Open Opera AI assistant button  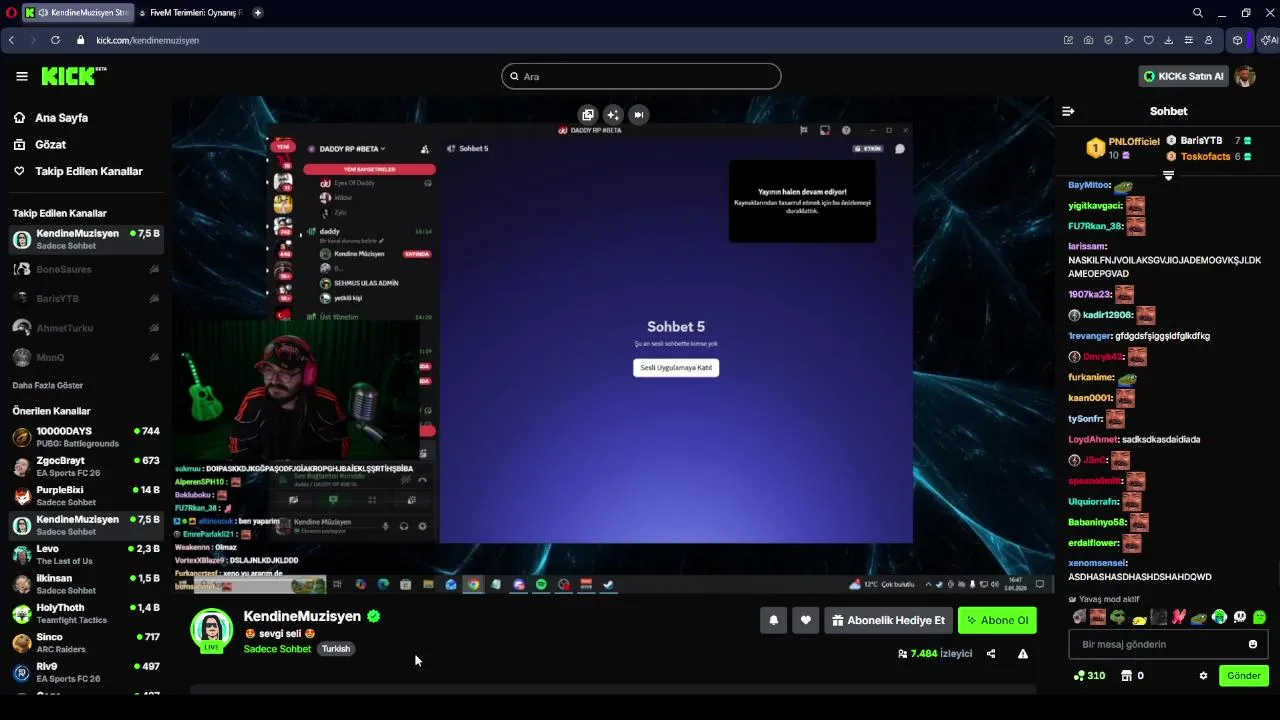(x=1270, y=40)
